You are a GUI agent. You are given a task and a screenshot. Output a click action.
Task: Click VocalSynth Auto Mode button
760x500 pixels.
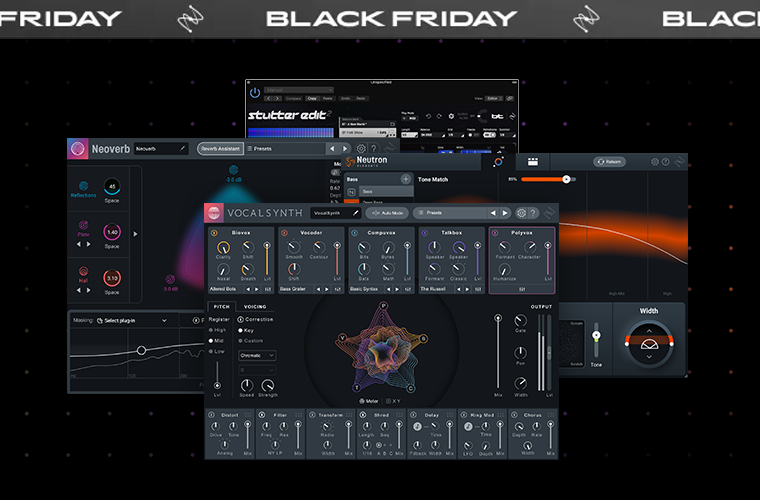(x=387, y=213)
